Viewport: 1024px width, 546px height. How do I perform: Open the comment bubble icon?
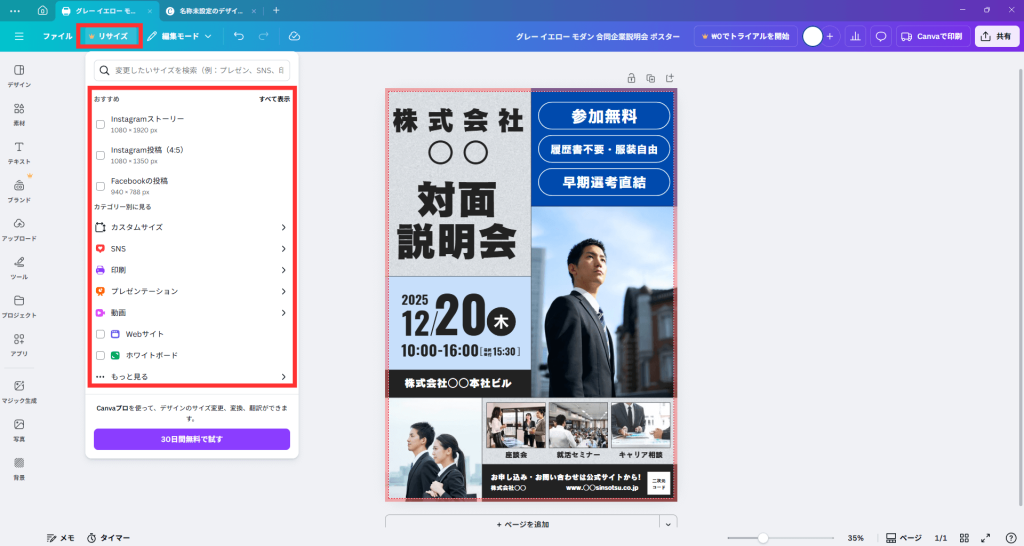(x=881, y=36)
